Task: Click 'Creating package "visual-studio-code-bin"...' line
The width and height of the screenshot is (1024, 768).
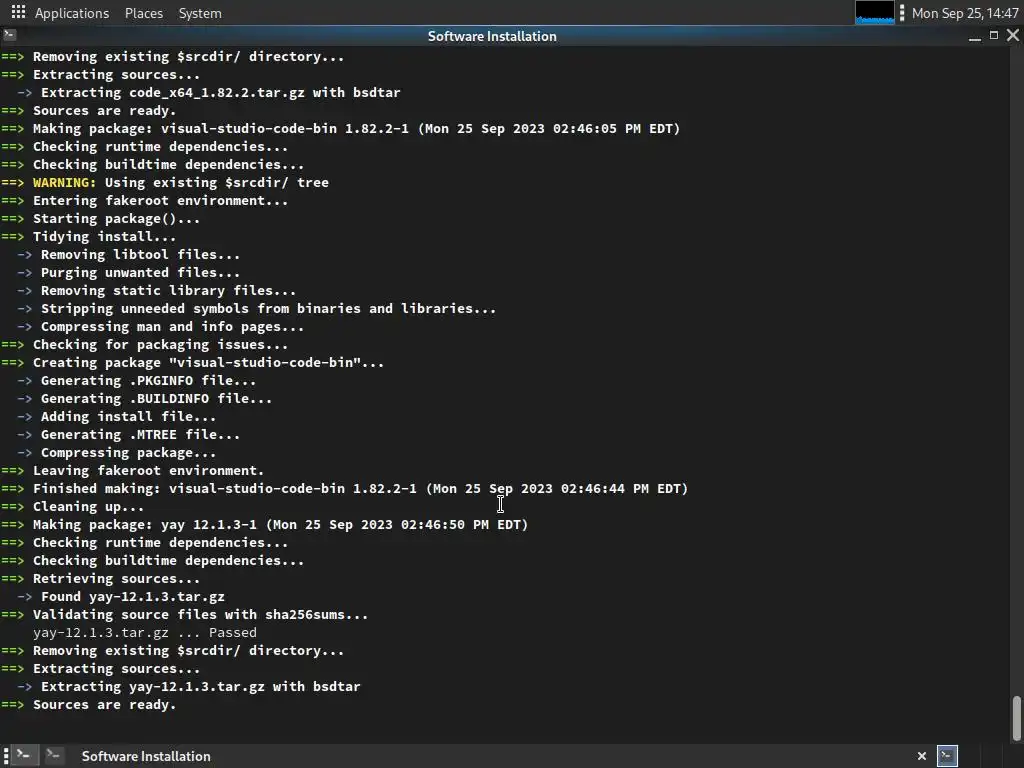Action: coord(208,362)
